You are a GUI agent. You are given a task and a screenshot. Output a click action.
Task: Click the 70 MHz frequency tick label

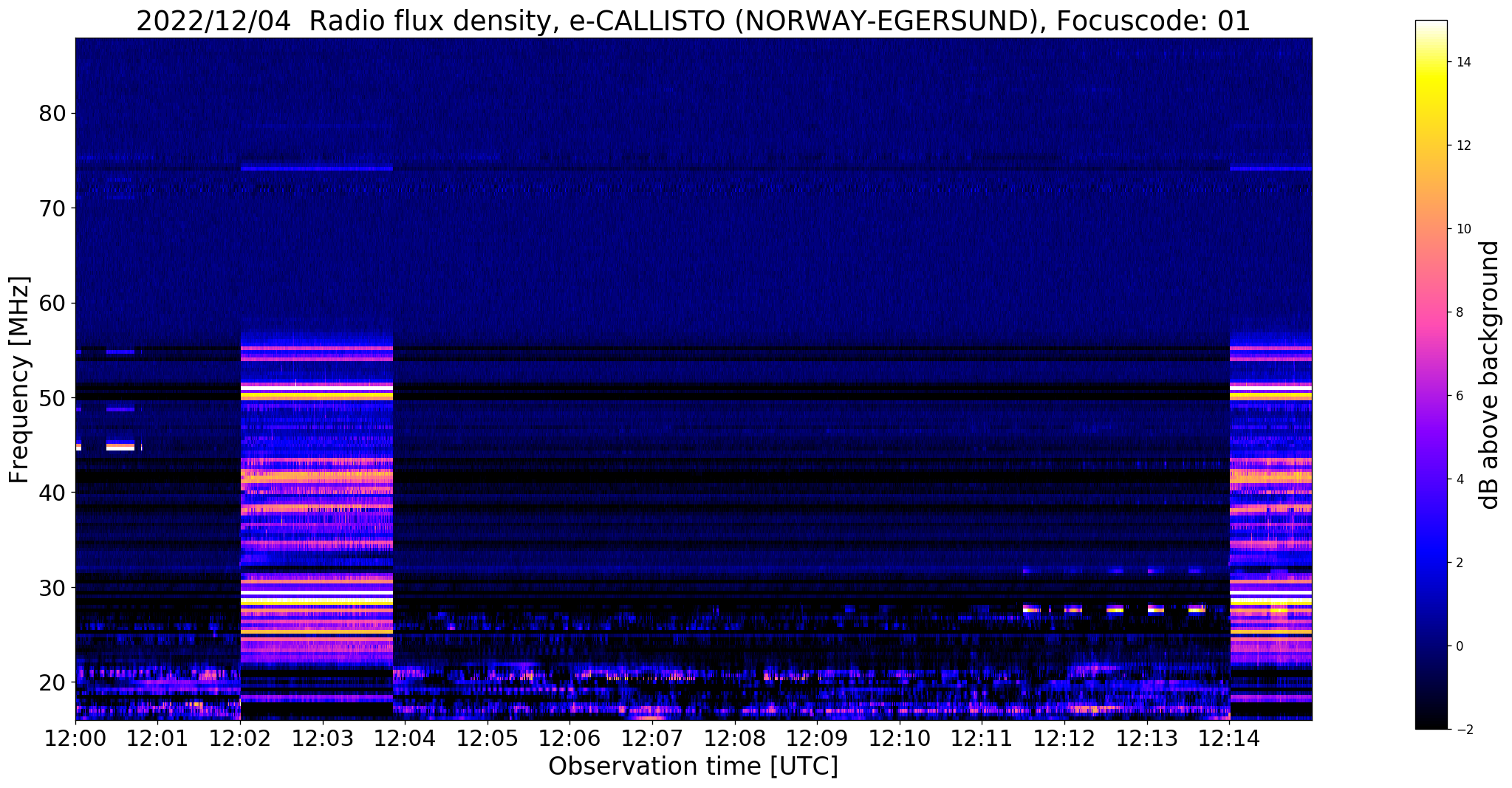tap(52, 208)
